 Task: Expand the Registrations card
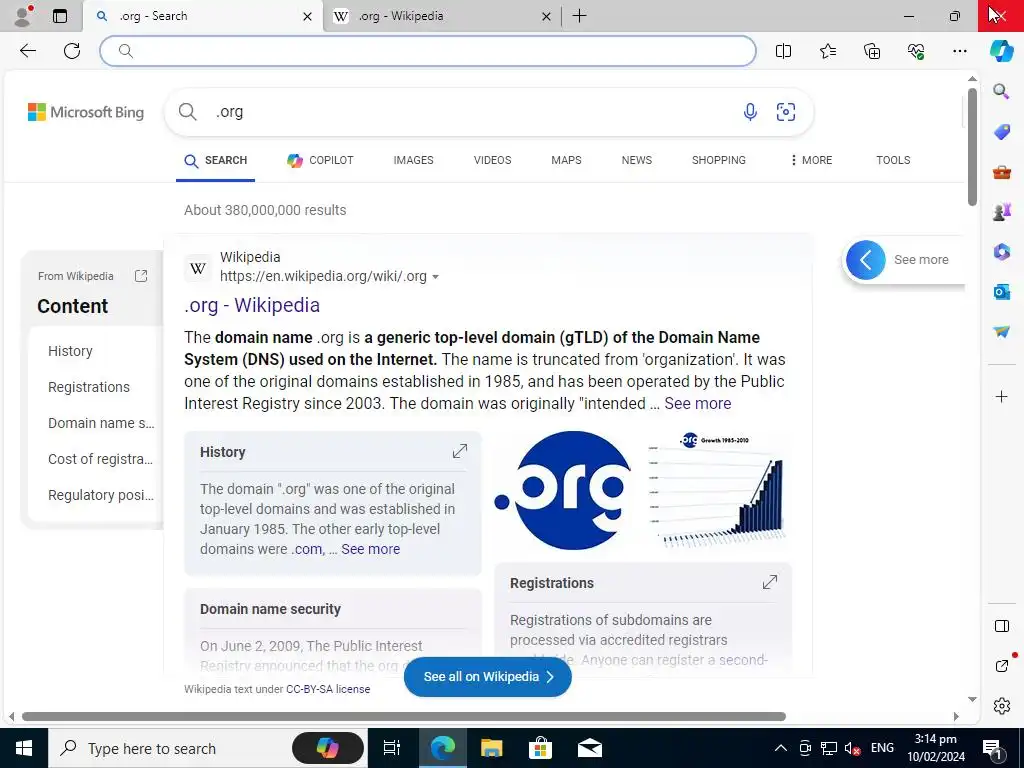point(770,582)
